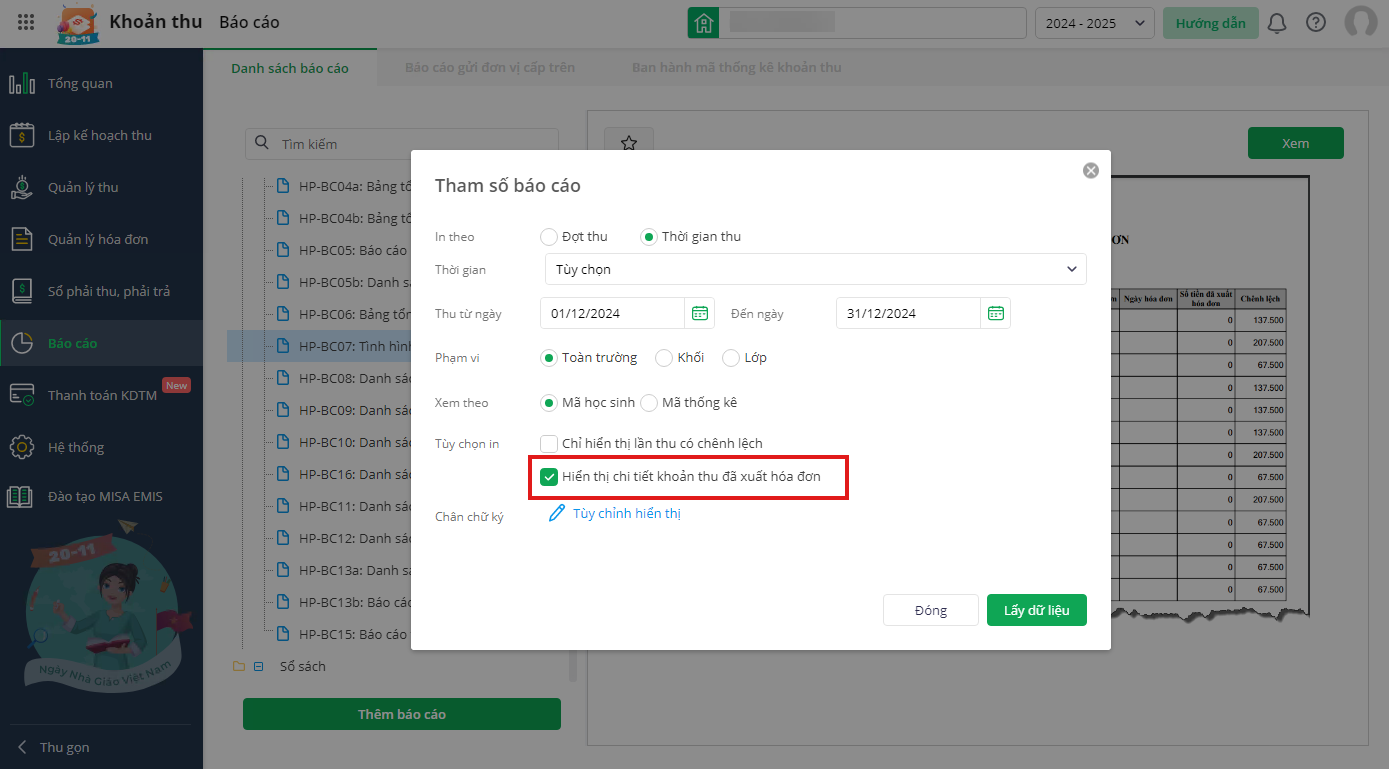
Task: Open calendar picker for Thu từ ngày
Action: coord(700,313)
